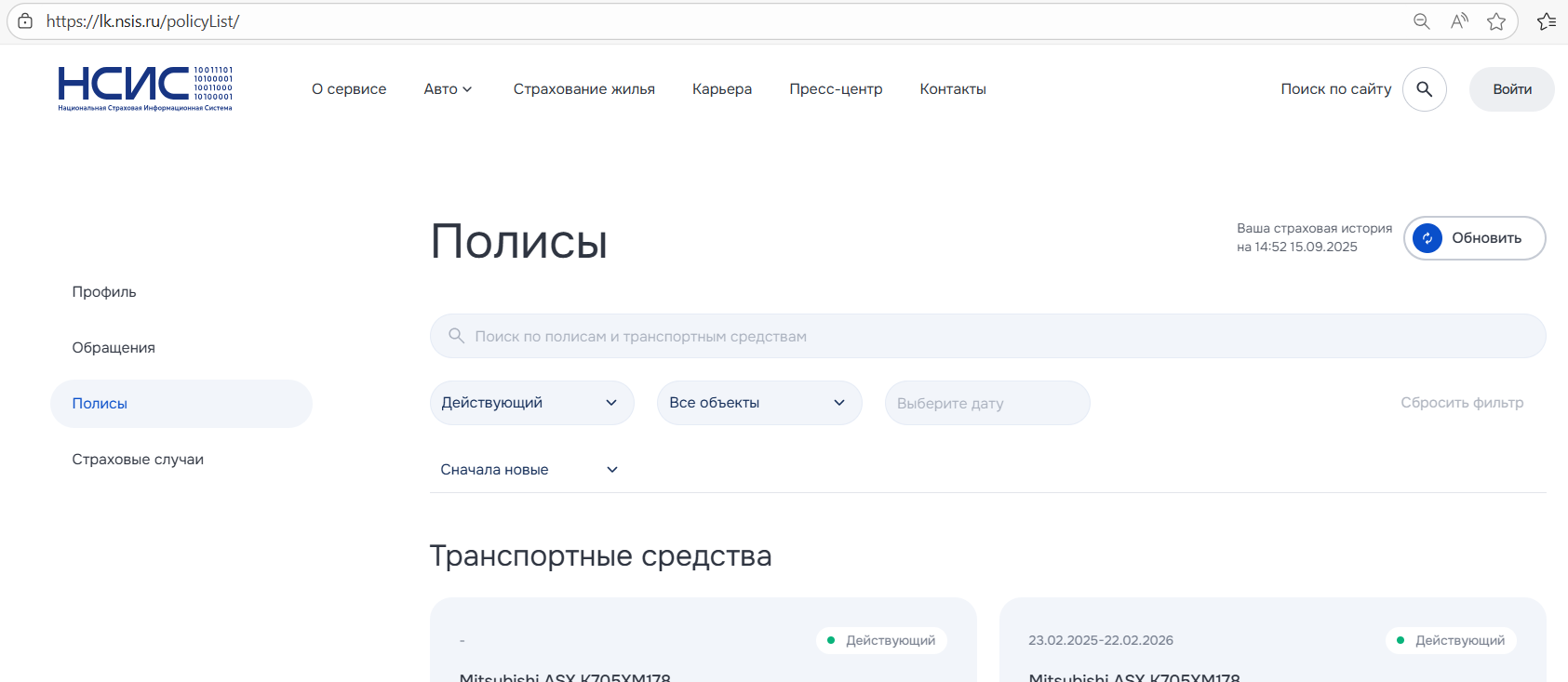Viewport: 1568px width, 682px height.
Task: Click Поиск по сайту label
Action: pos(1336,89)
